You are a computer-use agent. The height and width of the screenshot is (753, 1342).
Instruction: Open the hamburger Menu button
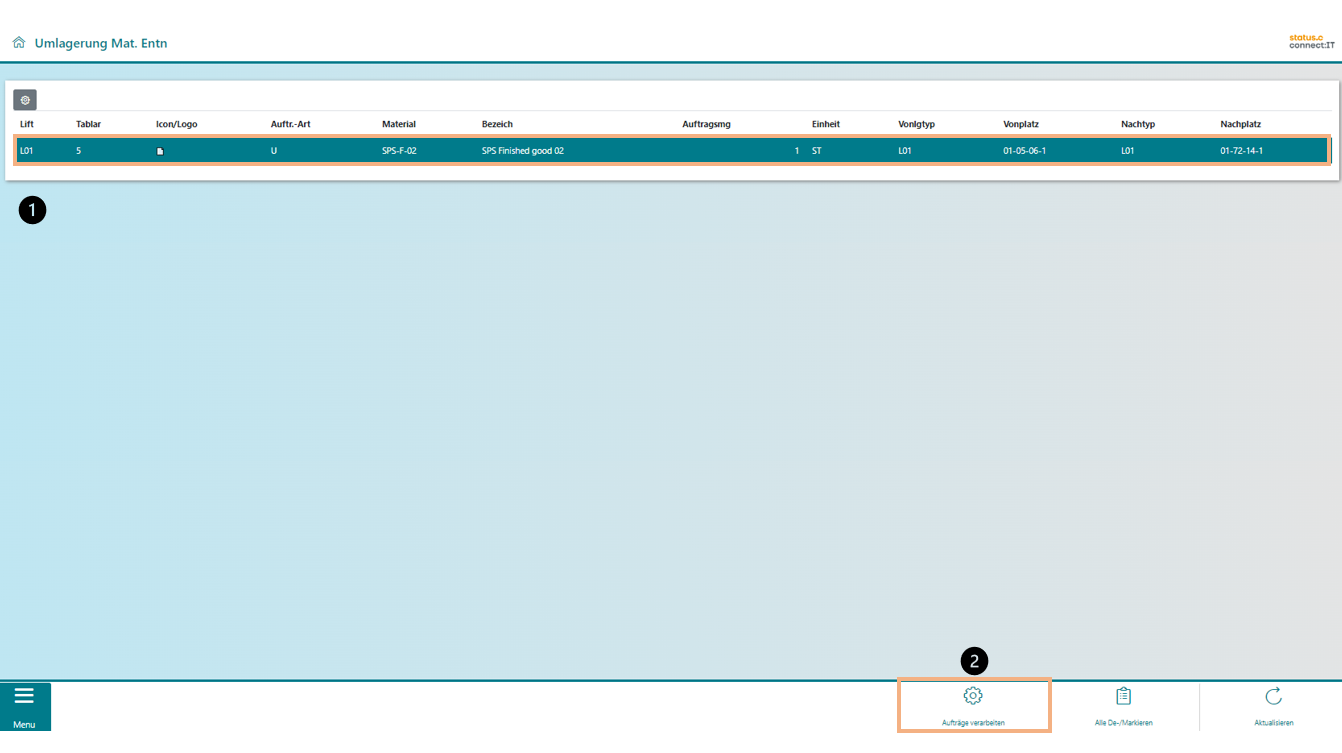[x=24, y=706]
